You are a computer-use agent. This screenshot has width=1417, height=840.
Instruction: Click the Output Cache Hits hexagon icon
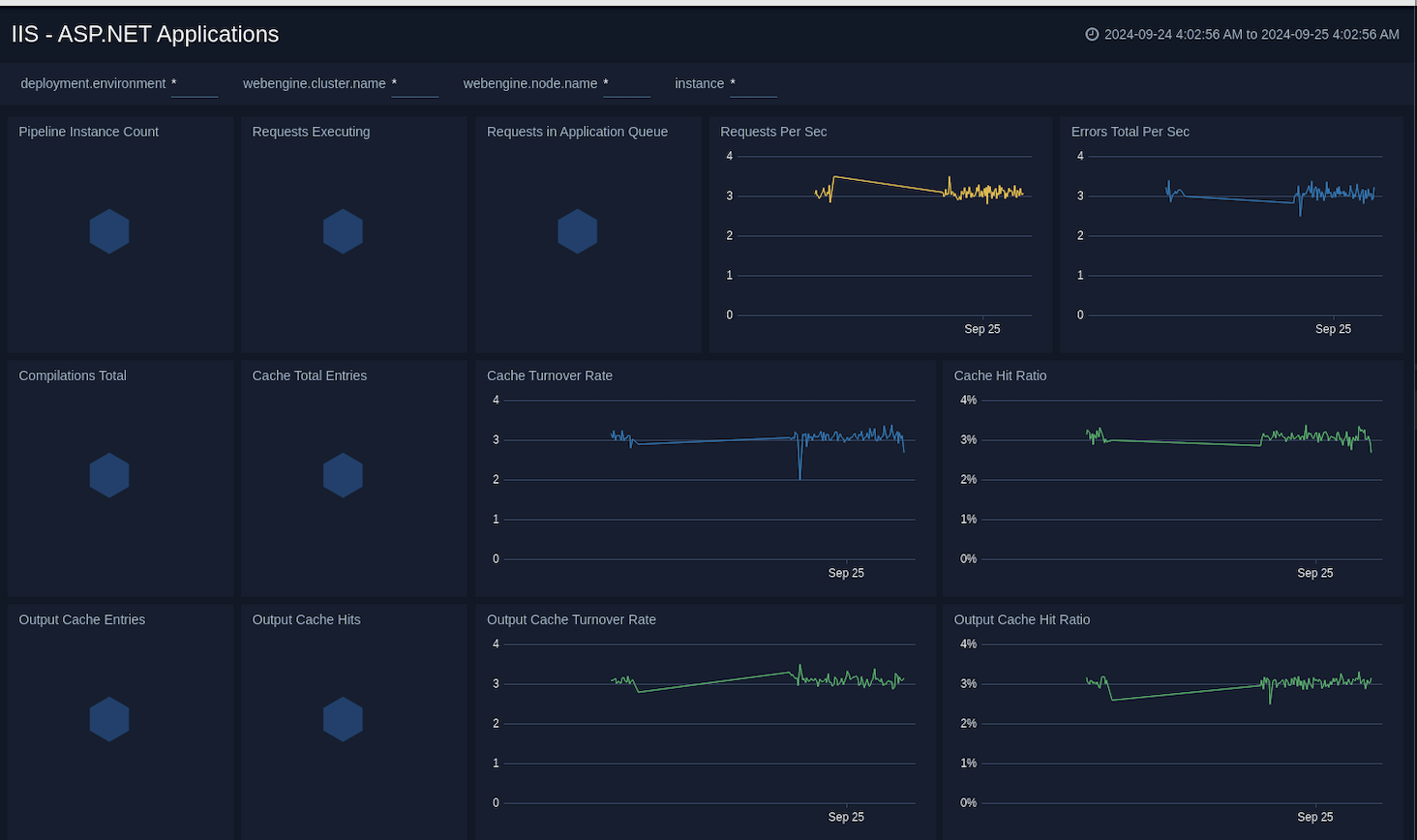pos(343,719)
